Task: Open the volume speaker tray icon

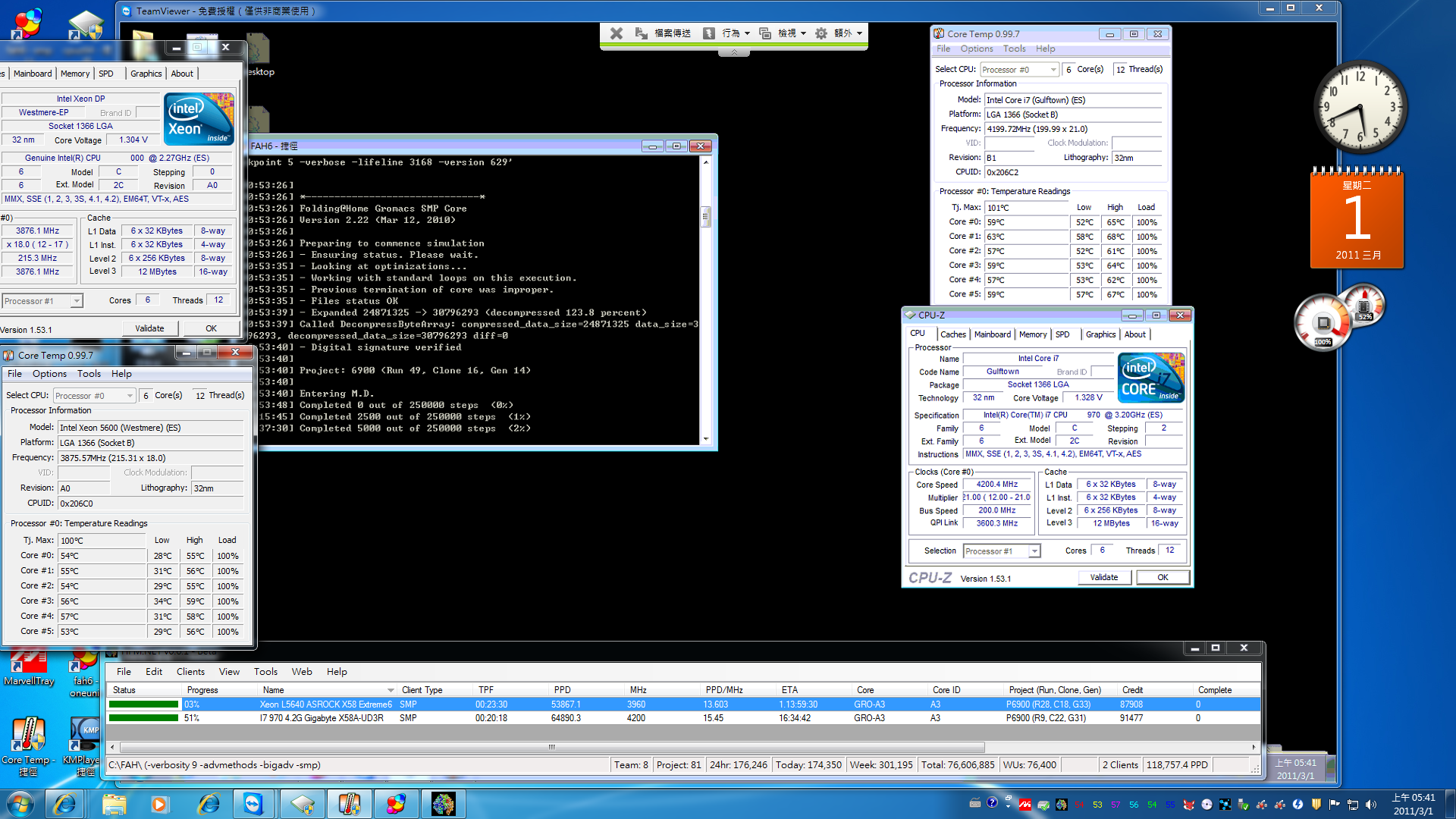Action: tap(1370, 805)
